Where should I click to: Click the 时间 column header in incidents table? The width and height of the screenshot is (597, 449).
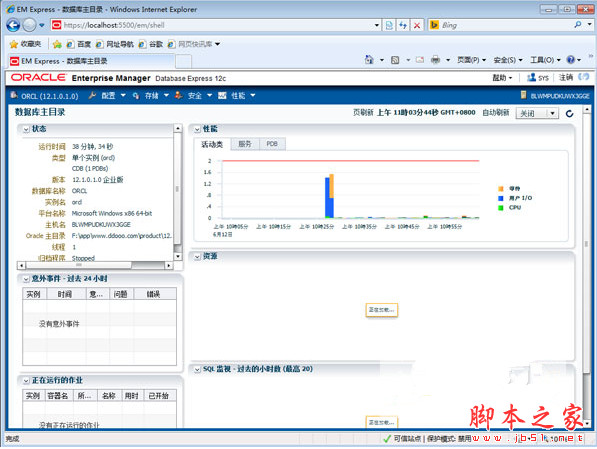click(65, 294)
